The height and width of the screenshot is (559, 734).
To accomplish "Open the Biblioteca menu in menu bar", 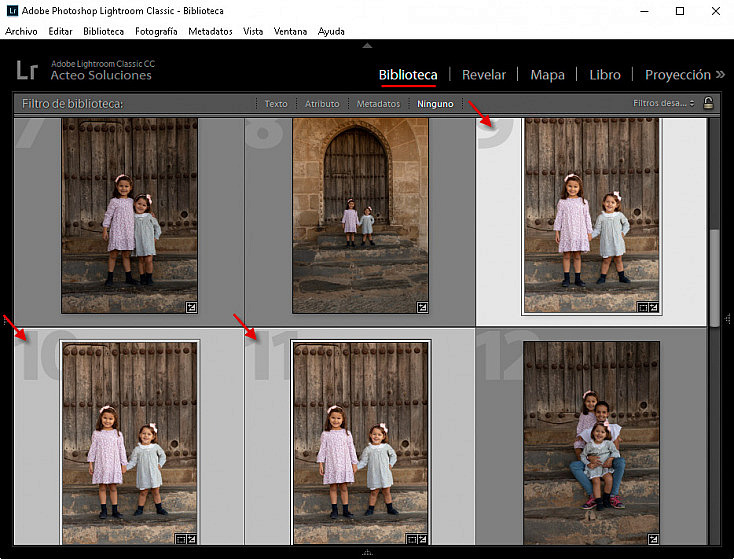I will pyautogui.click(x=103, y=31).
